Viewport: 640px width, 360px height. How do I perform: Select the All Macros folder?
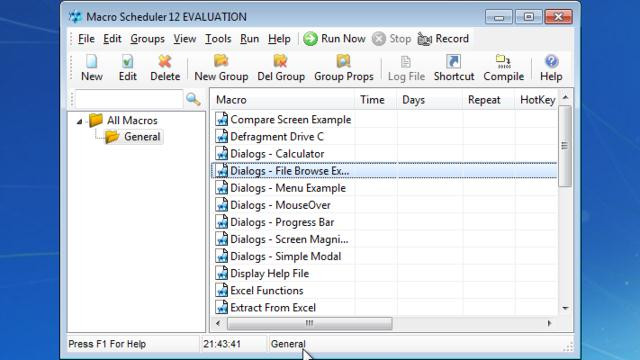pos(123,120)
